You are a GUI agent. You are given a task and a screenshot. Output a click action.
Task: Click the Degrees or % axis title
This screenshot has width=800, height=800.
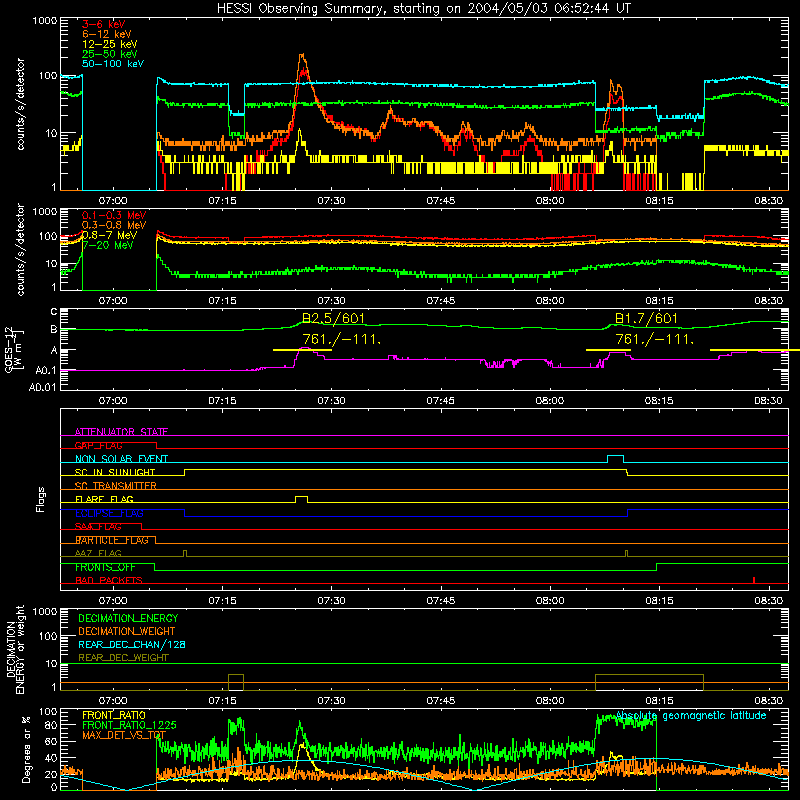tap(26, 749)
